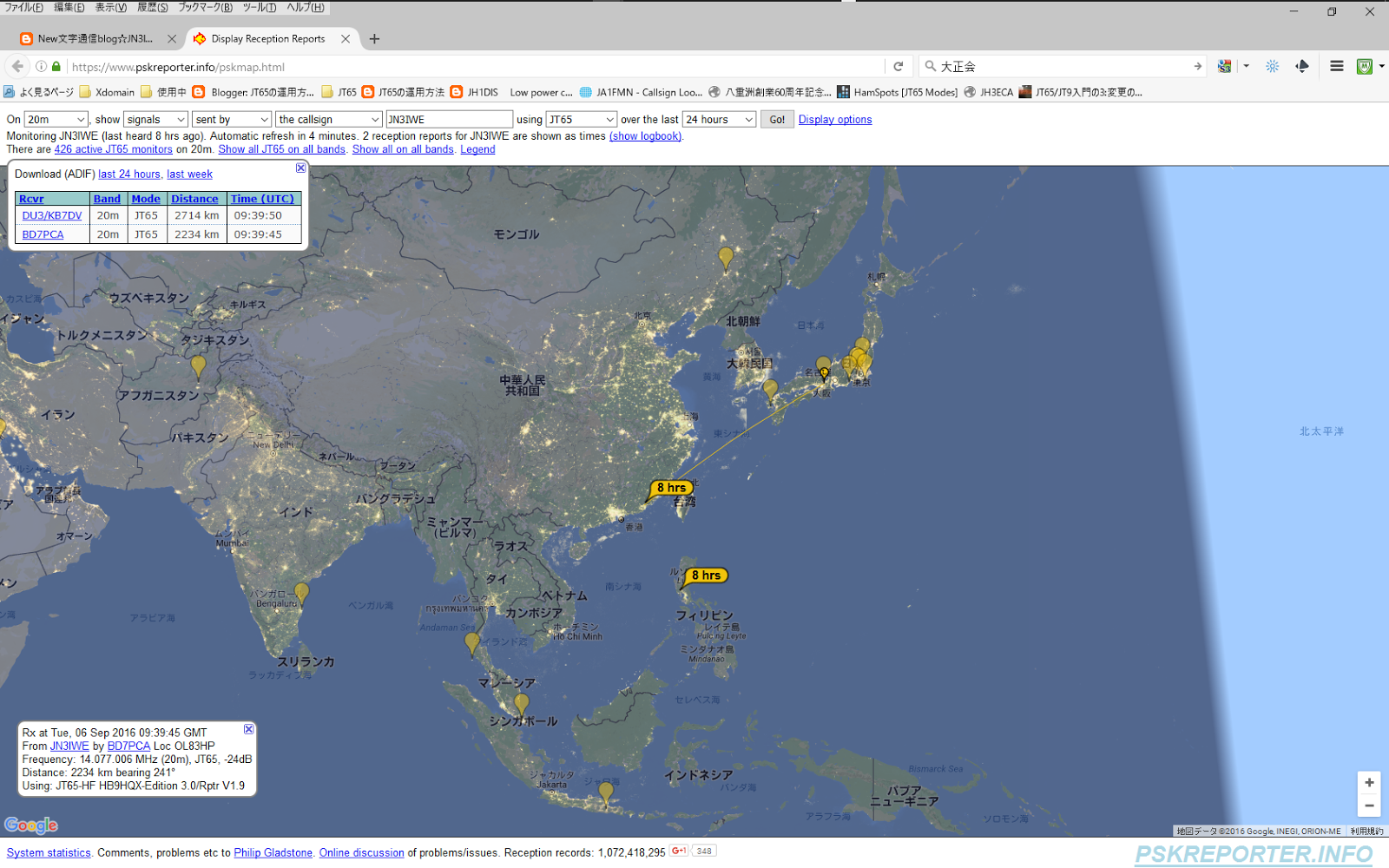Screen dimensions: 1389x868
Task: Click the BD7PCA receiver link
Action: (x=43, y=233)
